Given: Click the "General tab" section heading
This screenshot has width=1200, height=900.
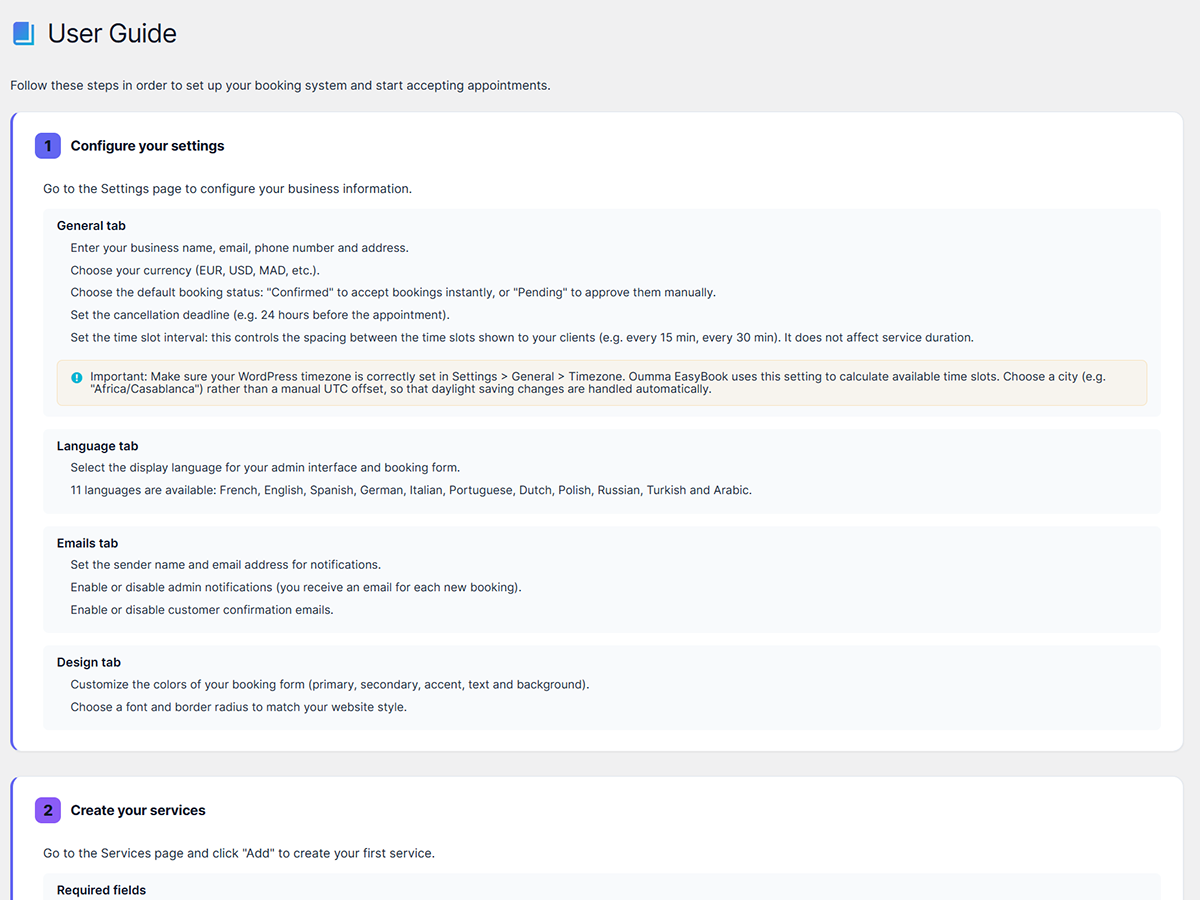Looking at the screenshot, I should [x=91, y=226].
